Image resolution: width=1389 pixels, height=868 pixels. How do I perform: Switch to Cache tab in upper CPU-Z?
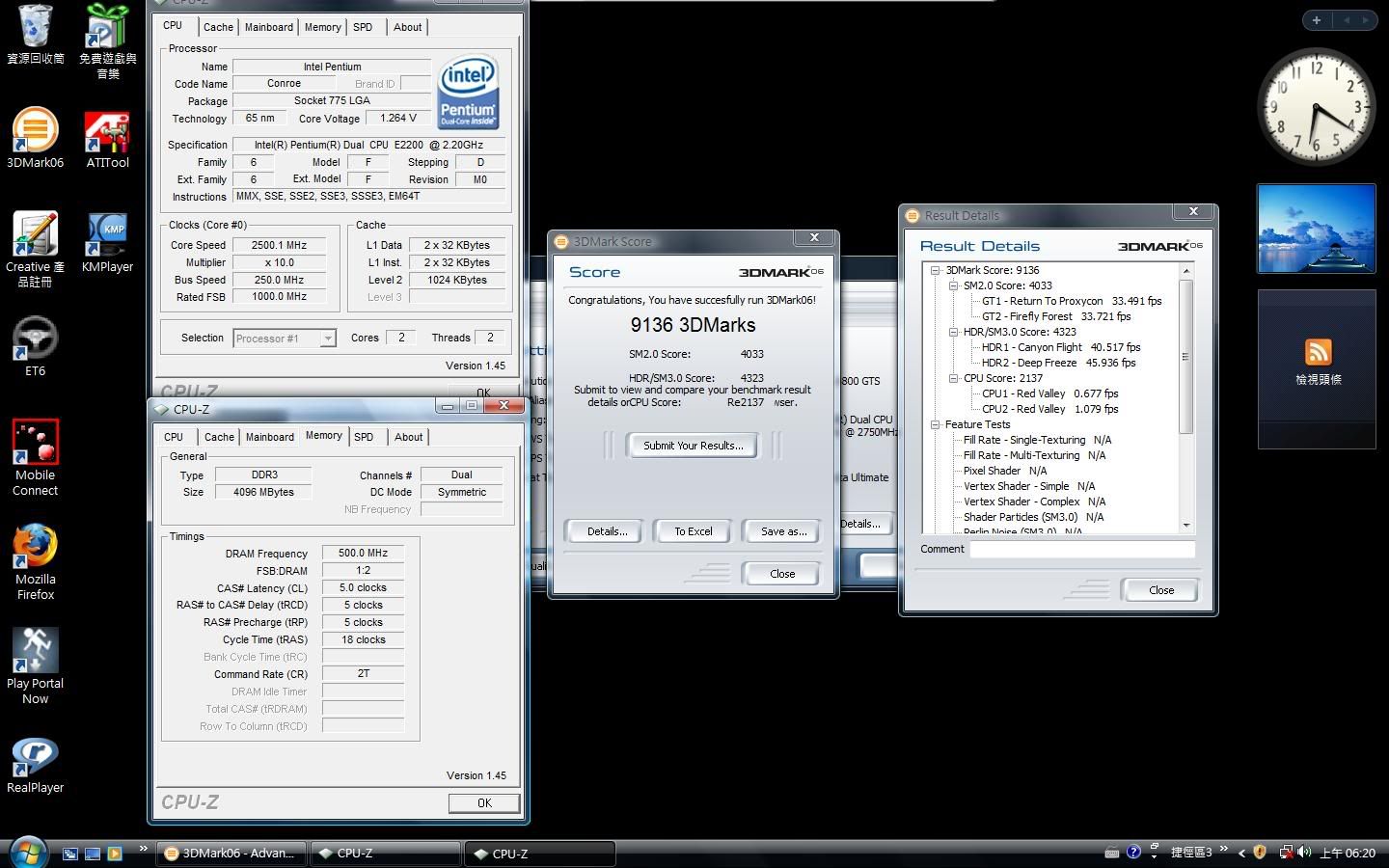tap(218, 27)
